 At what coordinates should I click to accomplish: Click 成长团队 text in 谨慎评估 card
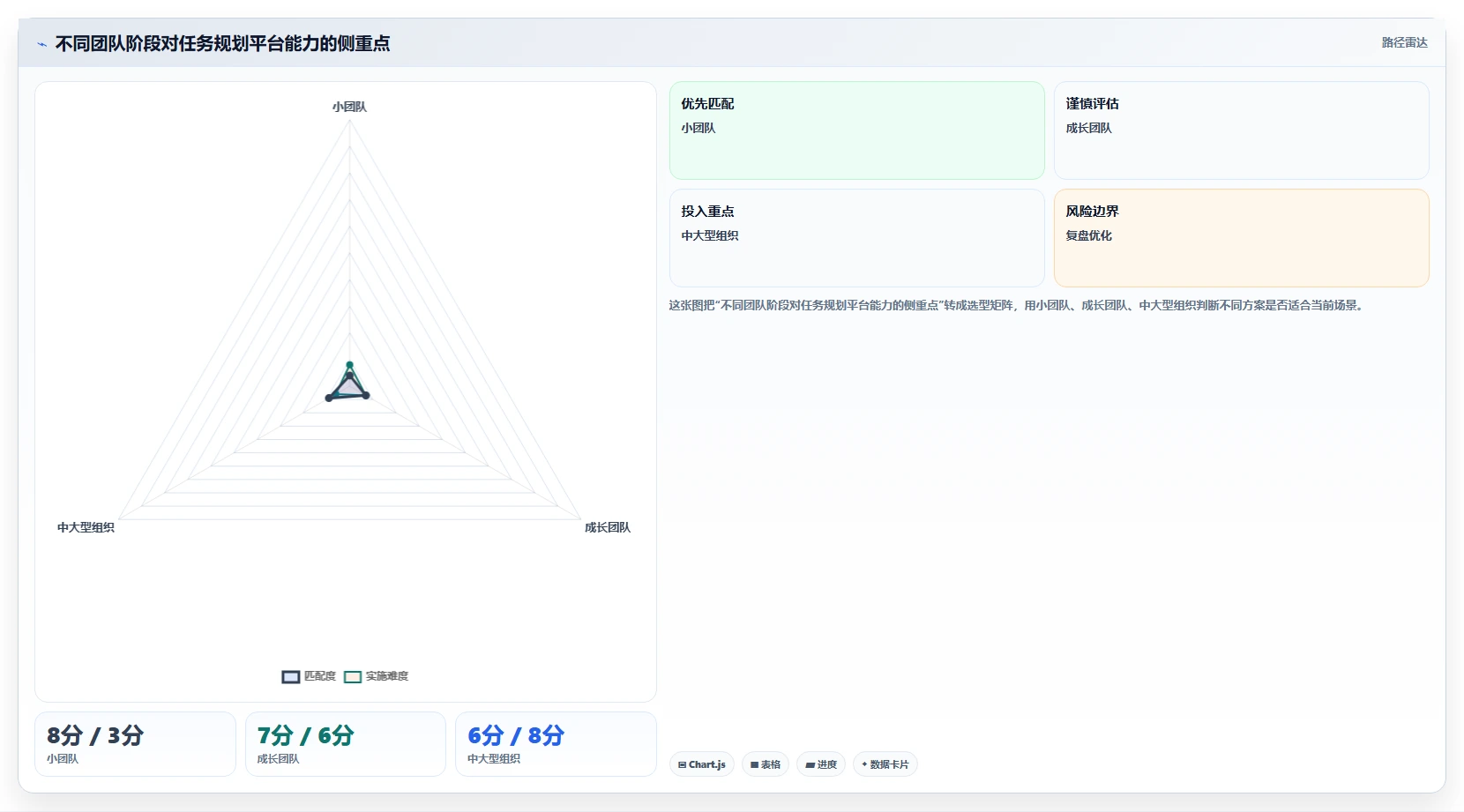1088,128
